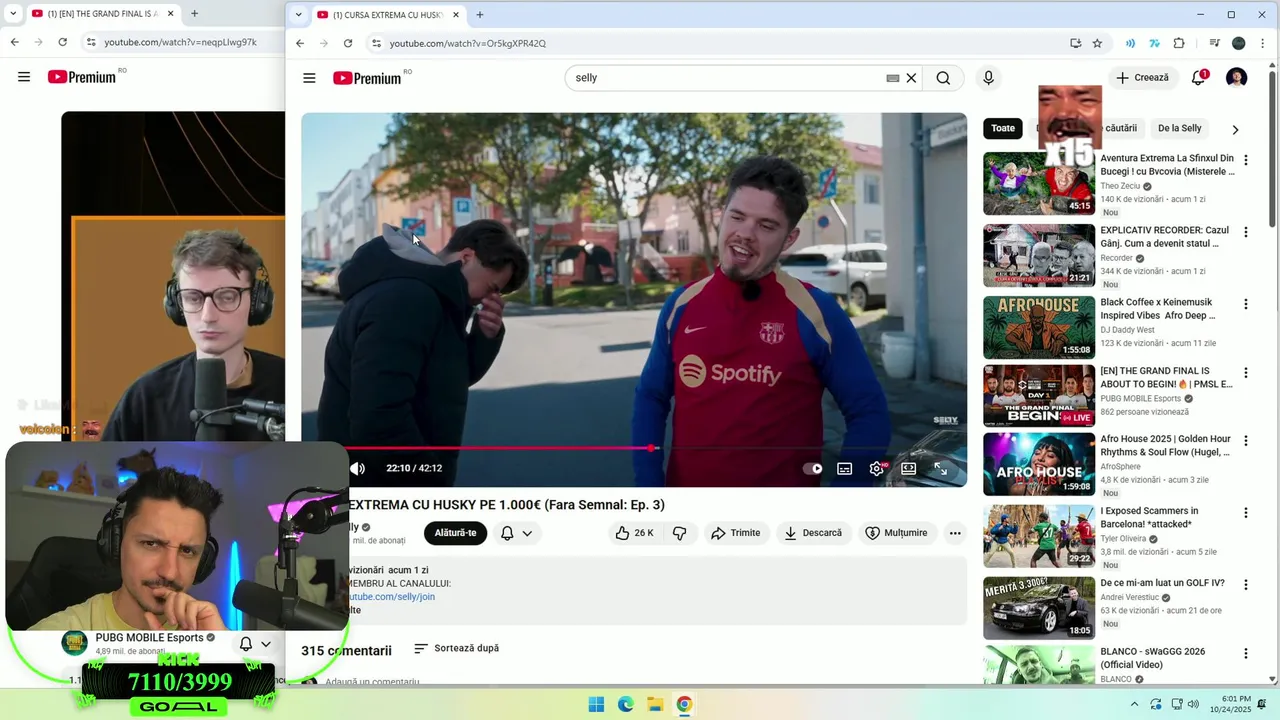Open File Explorer from taskbar
Viewport: 1280px width, 720px height.
tap(654, 704)
